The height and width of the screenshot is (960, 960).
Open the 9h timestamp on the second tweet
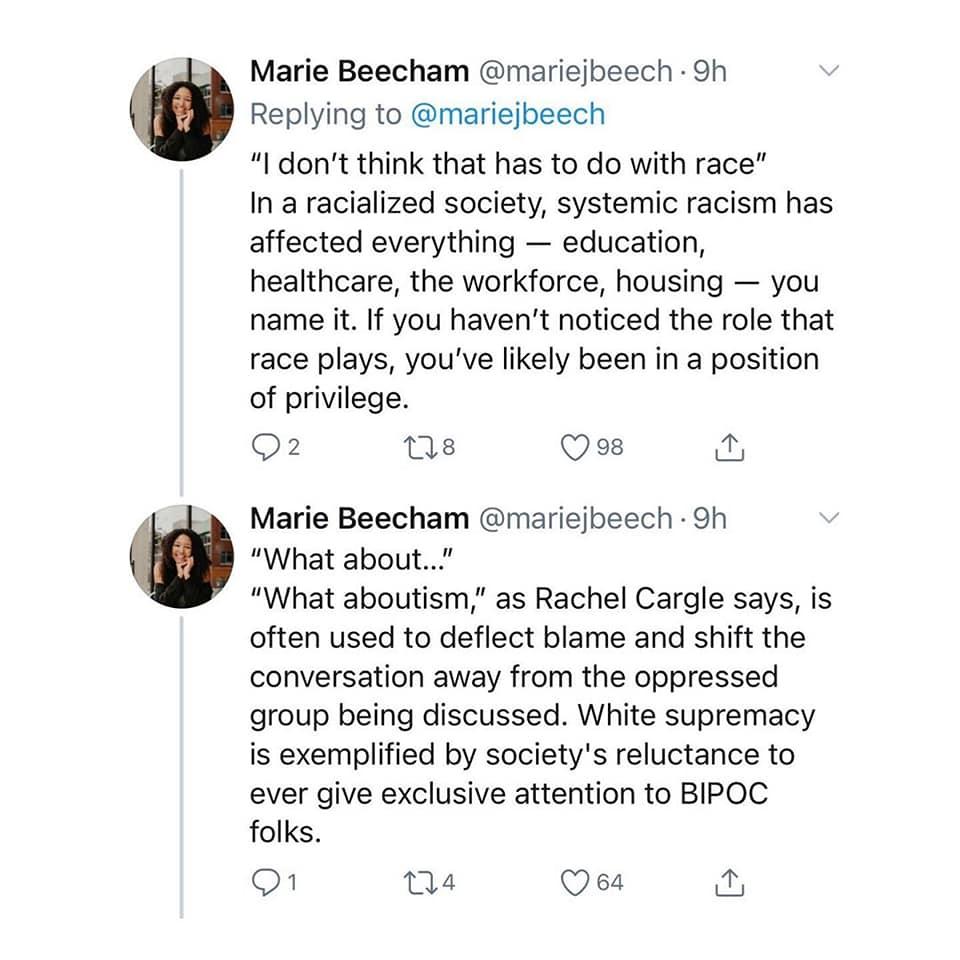(710, 518)
